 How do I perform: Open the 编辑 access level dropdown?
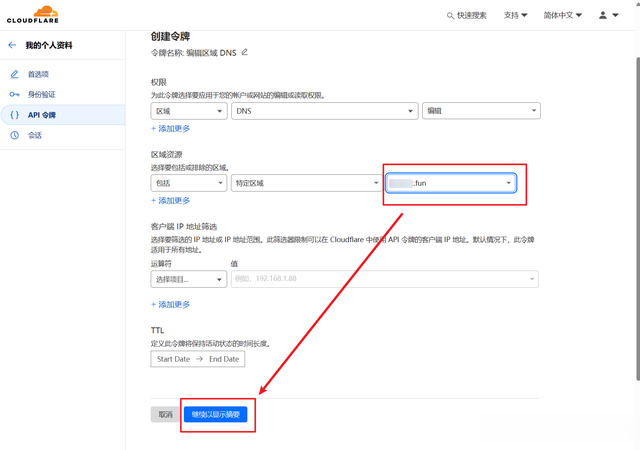point(481,111)
